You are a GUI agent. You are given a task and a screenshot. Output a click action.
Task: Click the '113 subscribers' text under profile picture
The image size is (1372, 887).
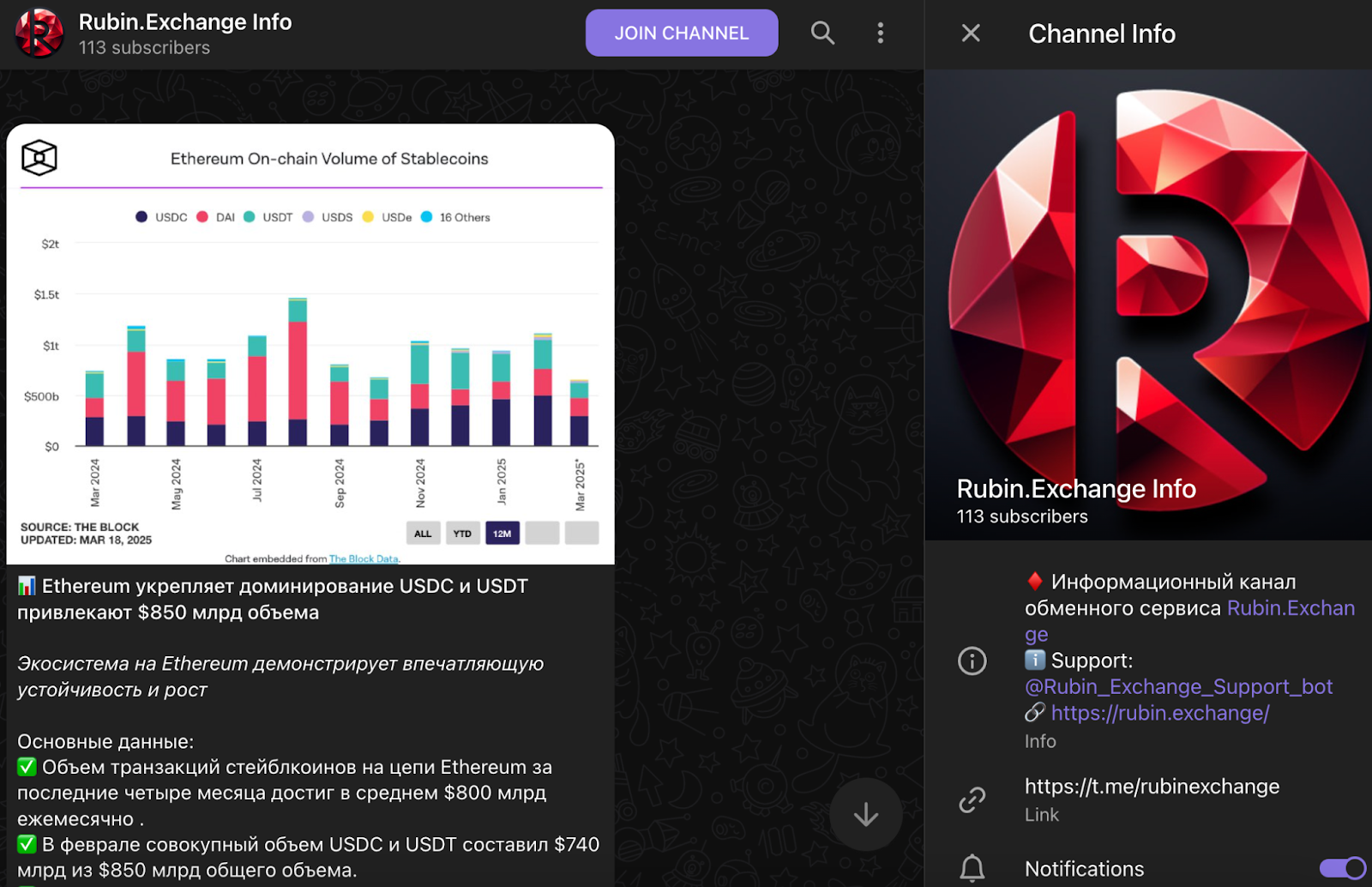click(x=1022, y=516)
